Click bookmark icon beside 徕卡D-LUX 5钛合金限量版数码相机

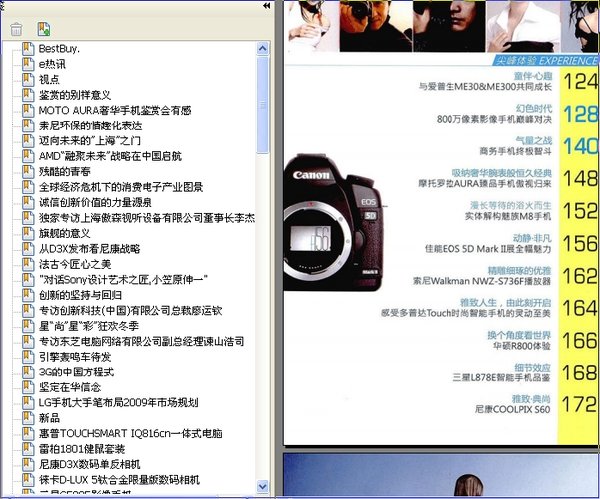tap(28, 479)
